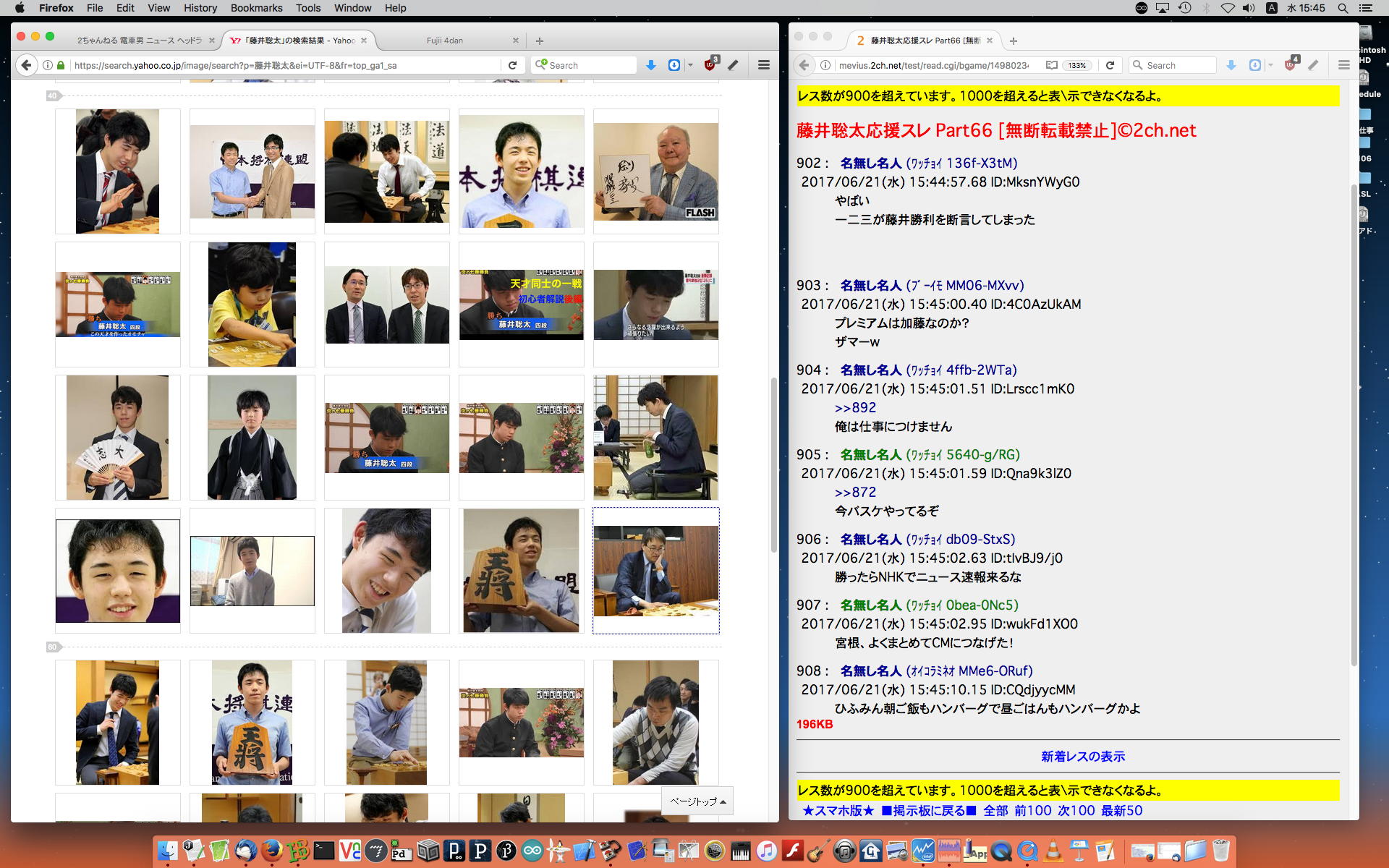Open the Bookmarks menu
Image resolution: width=1389 pixels, height=868 pixels.
256,8
